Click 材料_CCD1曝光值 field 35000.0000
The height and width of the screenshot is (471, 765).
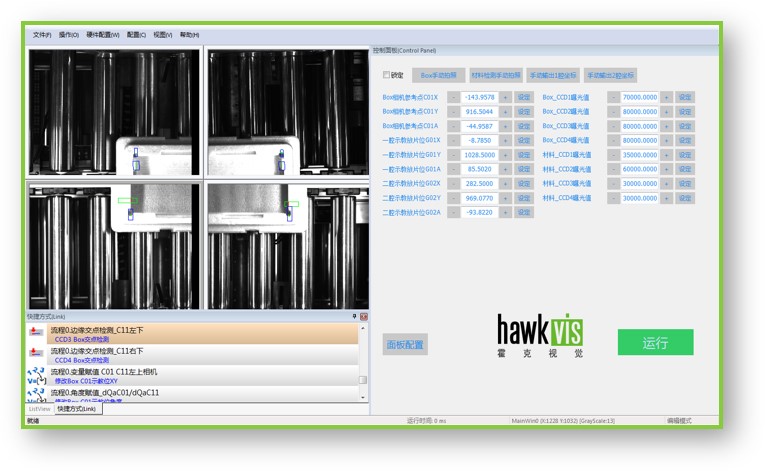coord(640,155)
